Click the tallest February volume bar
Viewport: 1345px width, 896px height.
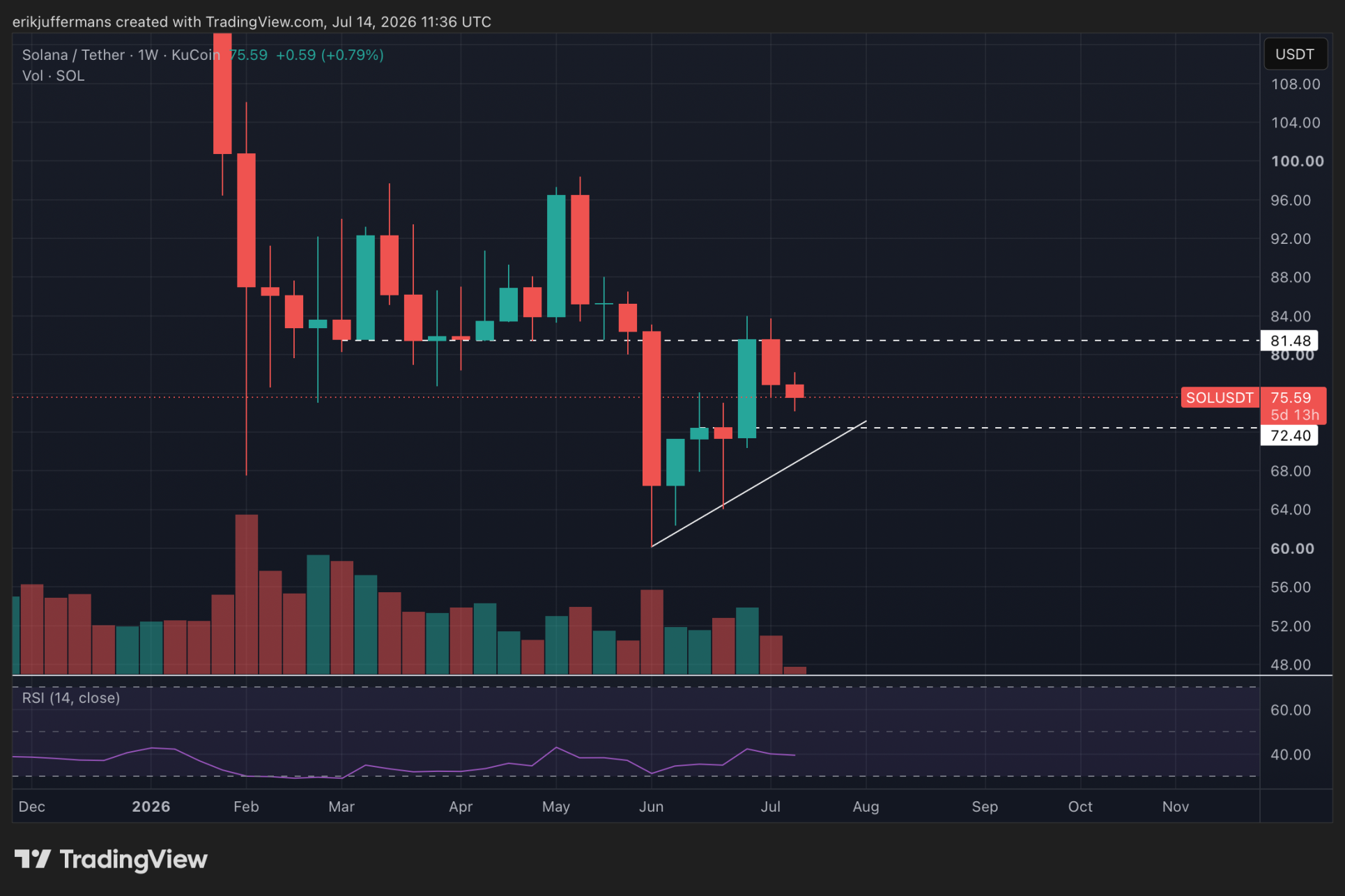coord(247,594)
